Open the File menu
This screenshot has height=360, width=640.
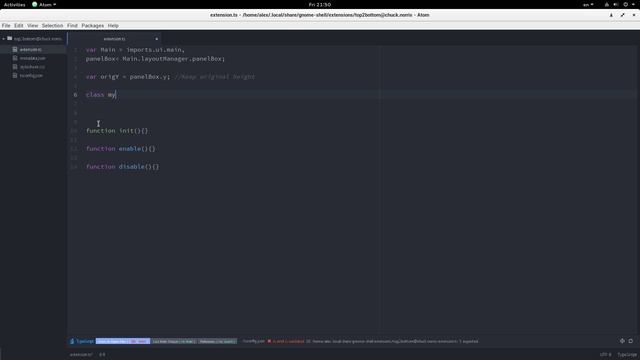point(6,25)
